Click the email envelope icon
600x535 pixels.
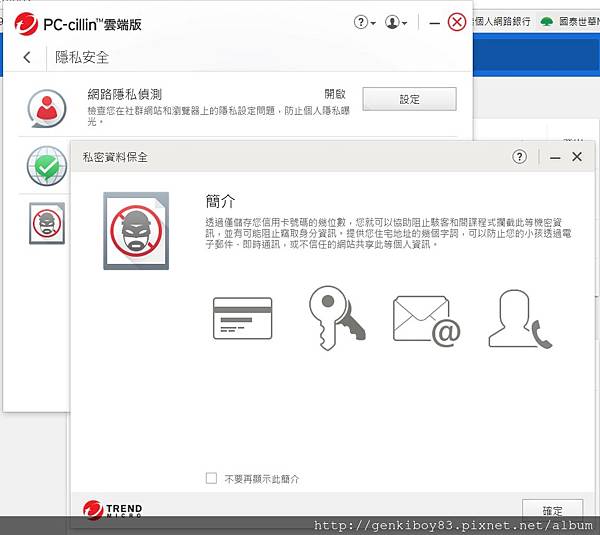pyautogui.click(x=426, y=320)
